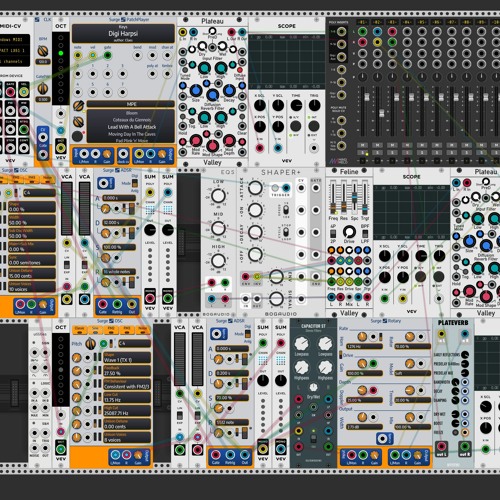The height and width of the screenshot is (500, 500).
Task: Click the '13.75 Hz' low cut field
Action: [127, 398]
